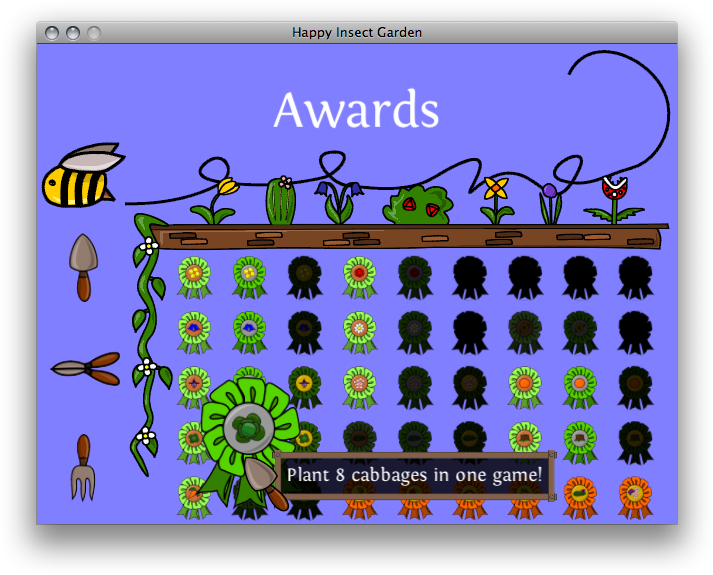Click the striped bumblebee
The height and width of the screenshot is (575, 713).
(x=82, y=176)
